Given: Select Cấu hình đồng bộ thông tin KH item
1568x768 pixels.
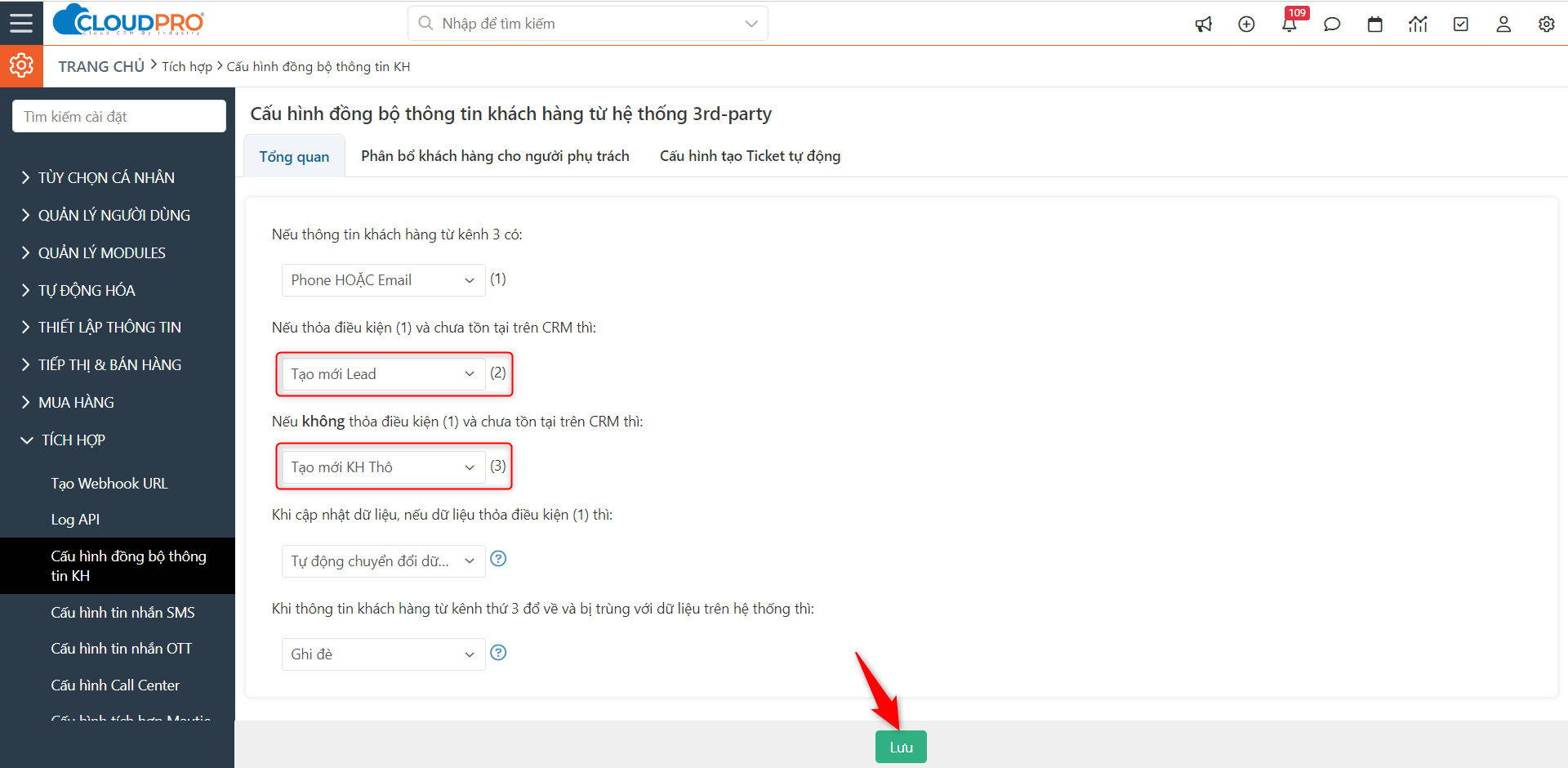Looking at the screenshot, I should (x=117, y=565).
